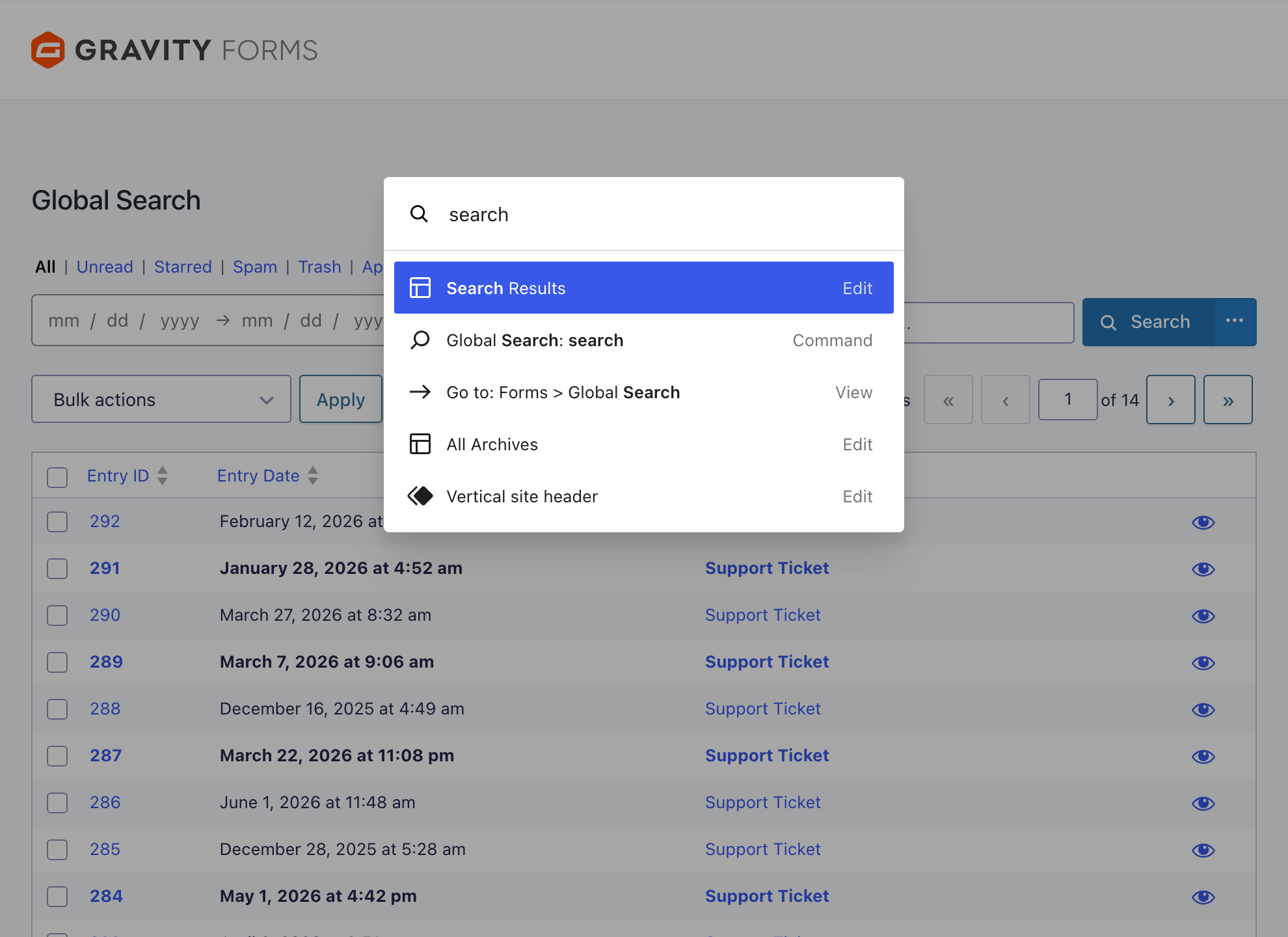The image size is (1288, 937).
Task: Check the box for entry 286
Action: pyautogui.click(x=57, y=803)
